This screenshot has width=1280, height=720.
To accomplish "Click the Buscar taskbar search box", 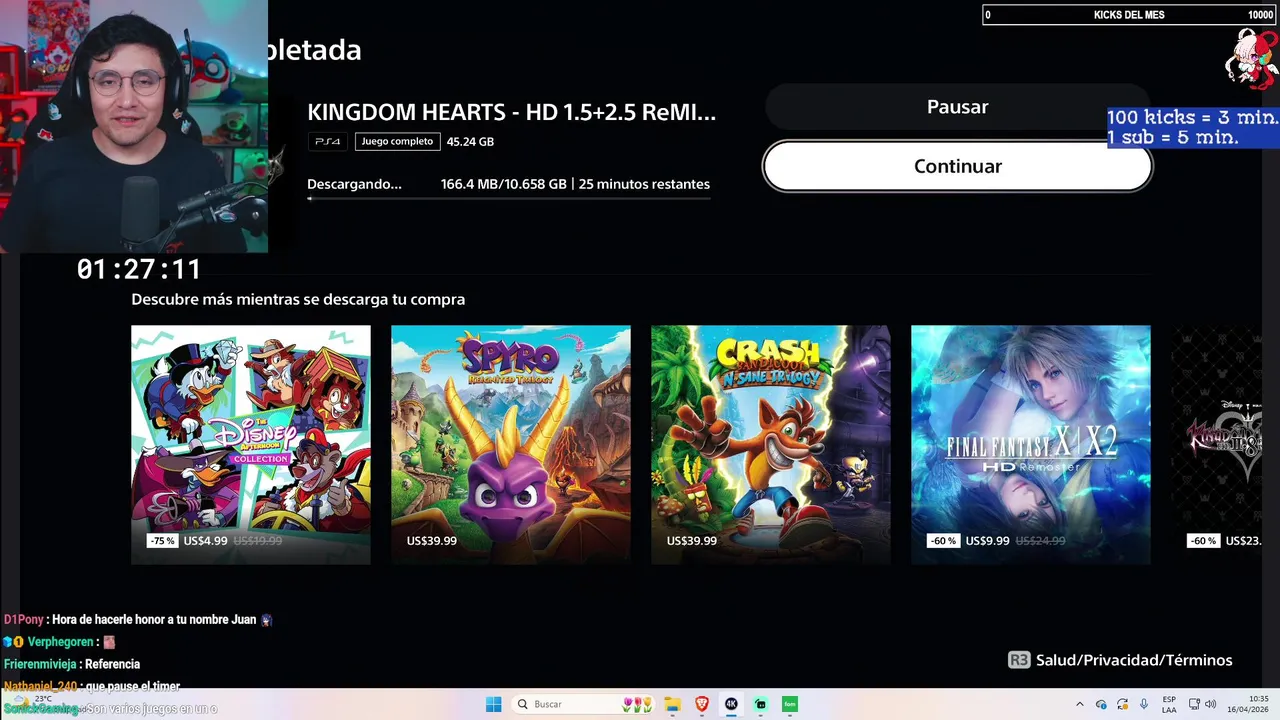I will click(x=583, y=704).
